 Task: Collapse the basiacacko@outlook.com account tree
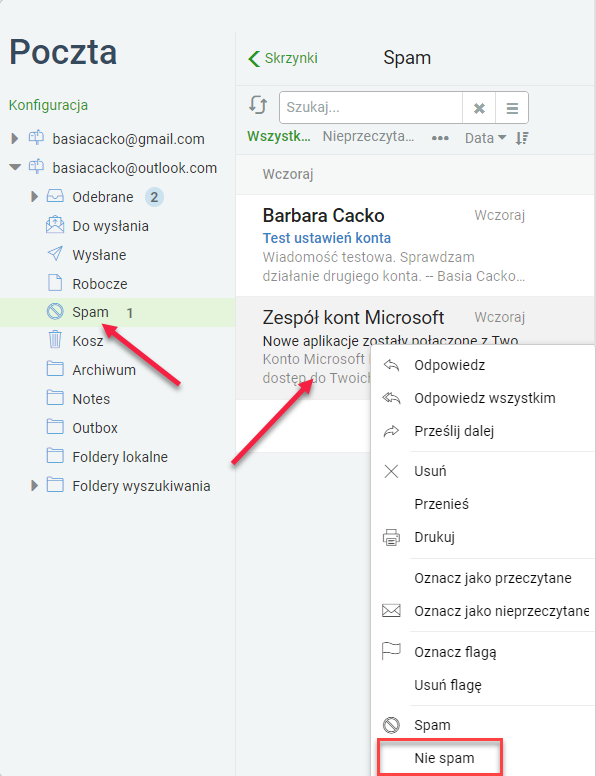[15, 168]
